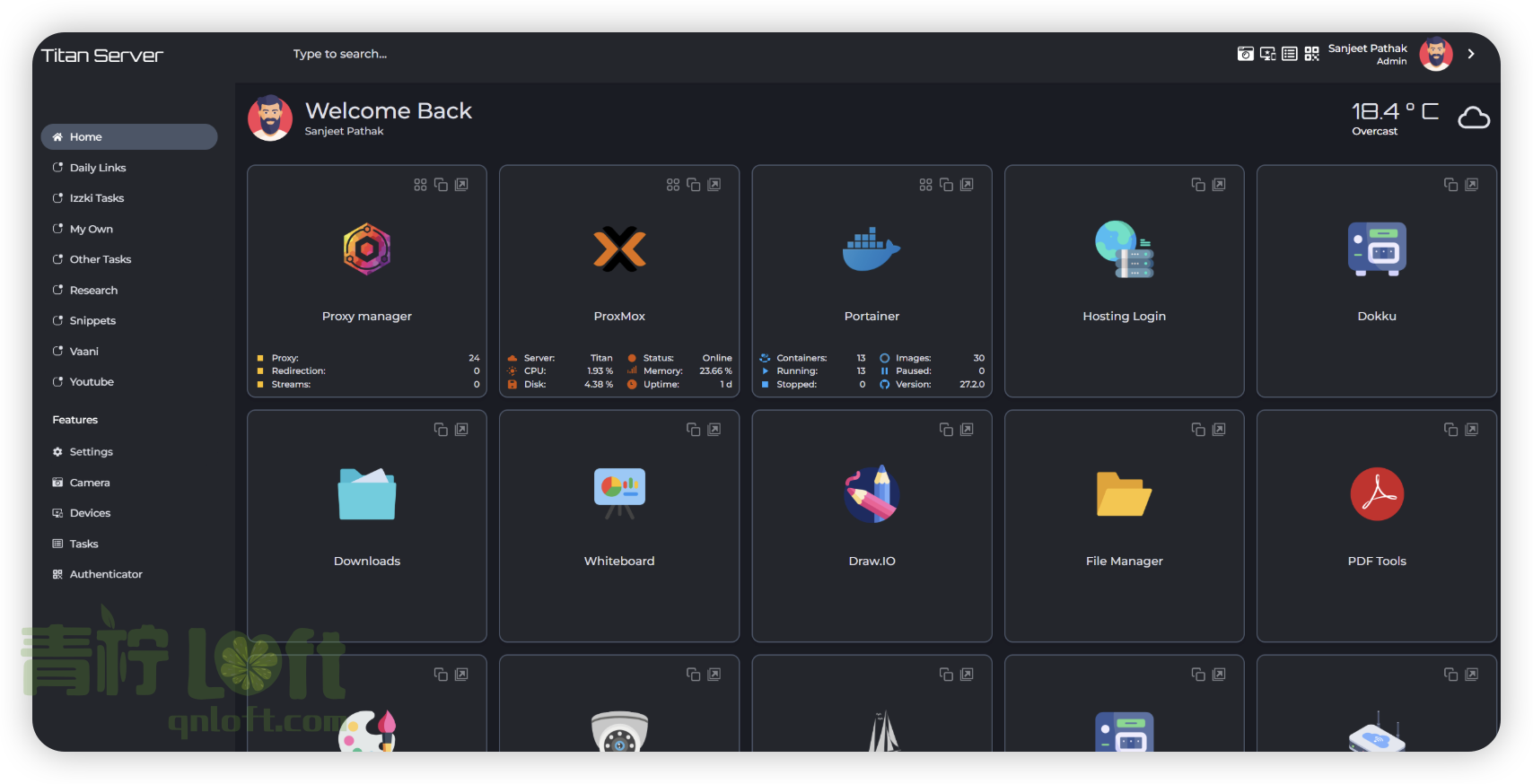Copy the Proxy manager card link
This screenshot has height=784, width=1533.
tap(441, 185)
